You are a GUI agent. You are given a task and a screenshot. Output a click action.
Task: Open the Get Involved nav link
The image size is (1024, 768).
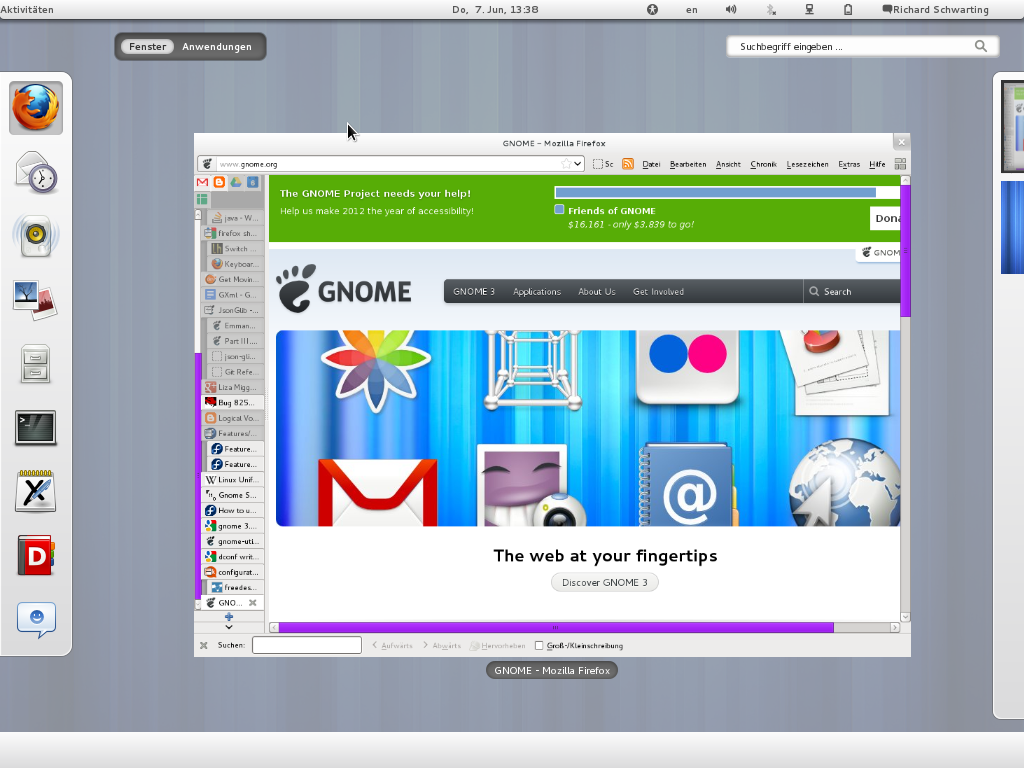tap(658, 291)
